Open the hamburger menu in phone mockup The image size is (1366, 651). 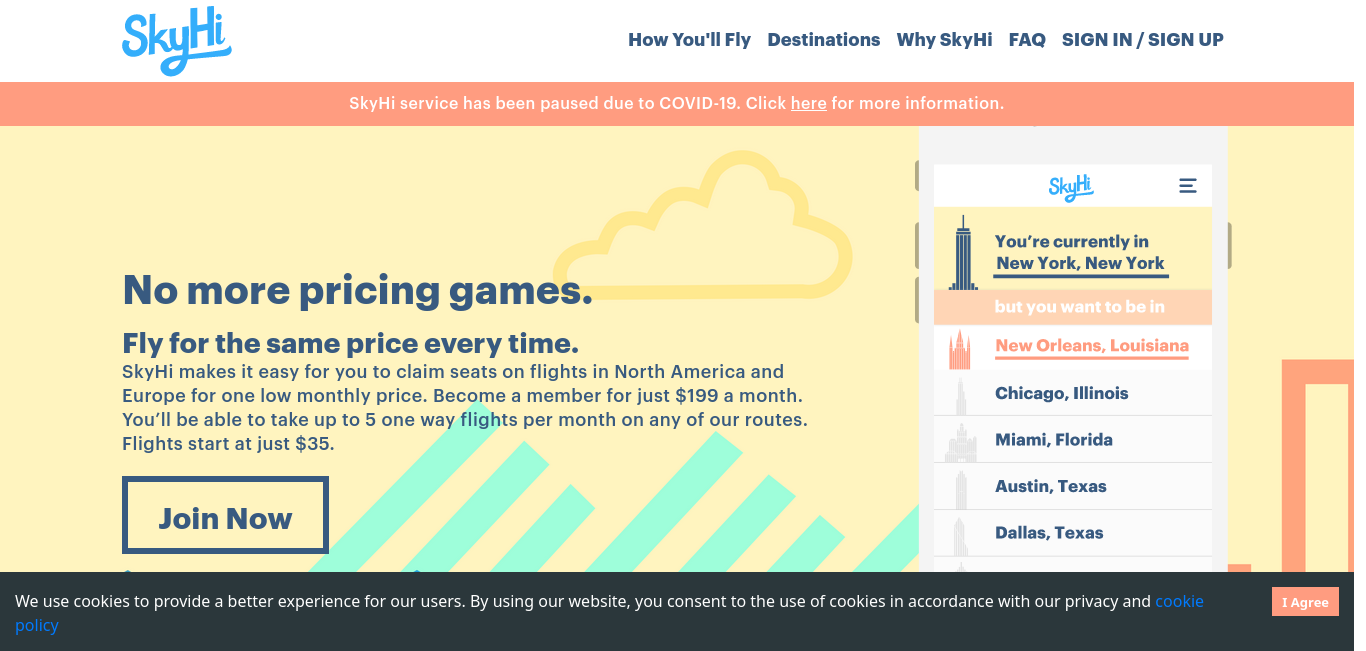(1188, 185)
